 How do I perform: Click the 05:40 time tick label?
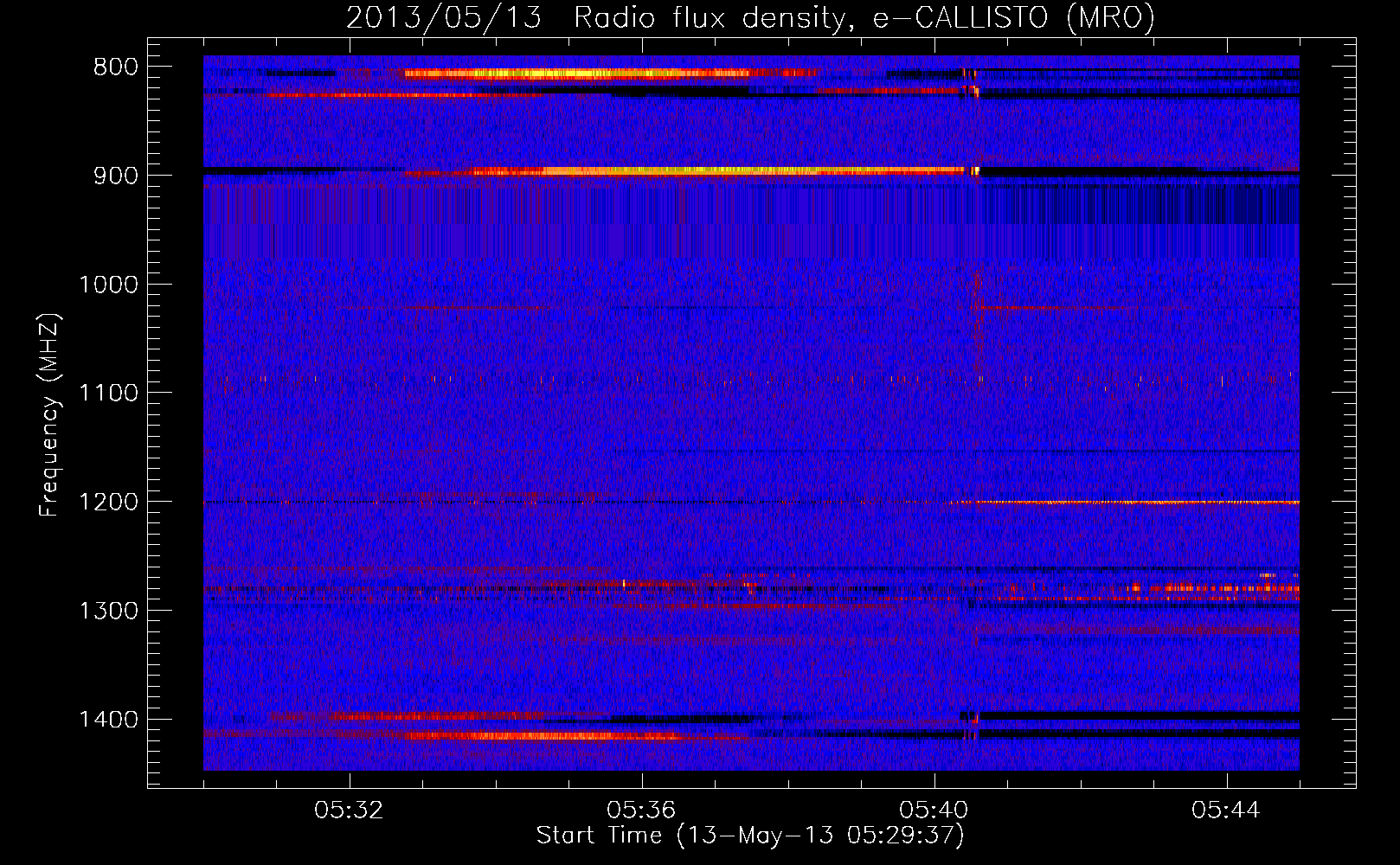pos(934,811)
